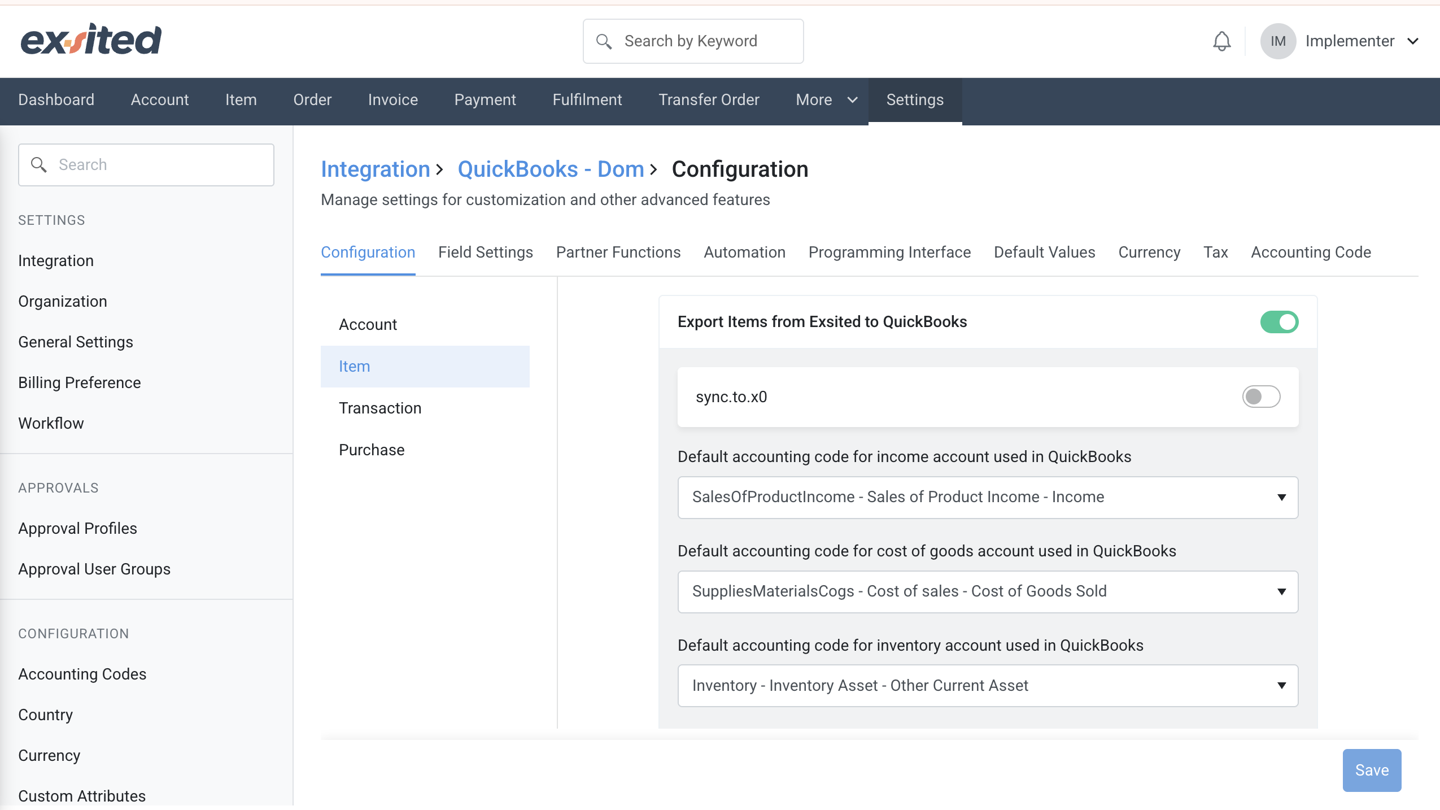Viewport: 1440px width, 810px height.
Task: Open the Invoice menu
Action: 393,100
